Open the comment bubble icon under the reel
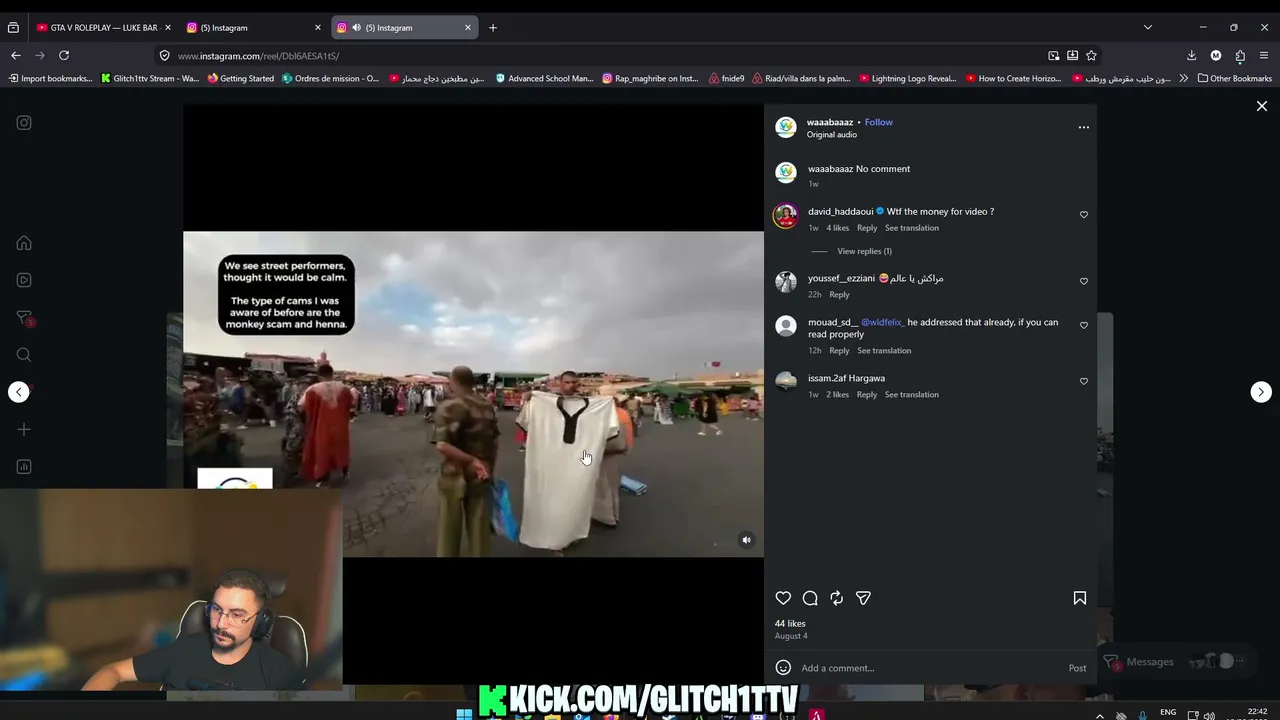Viewport: 1280px width, 720px height. click(x=810, y=598)
